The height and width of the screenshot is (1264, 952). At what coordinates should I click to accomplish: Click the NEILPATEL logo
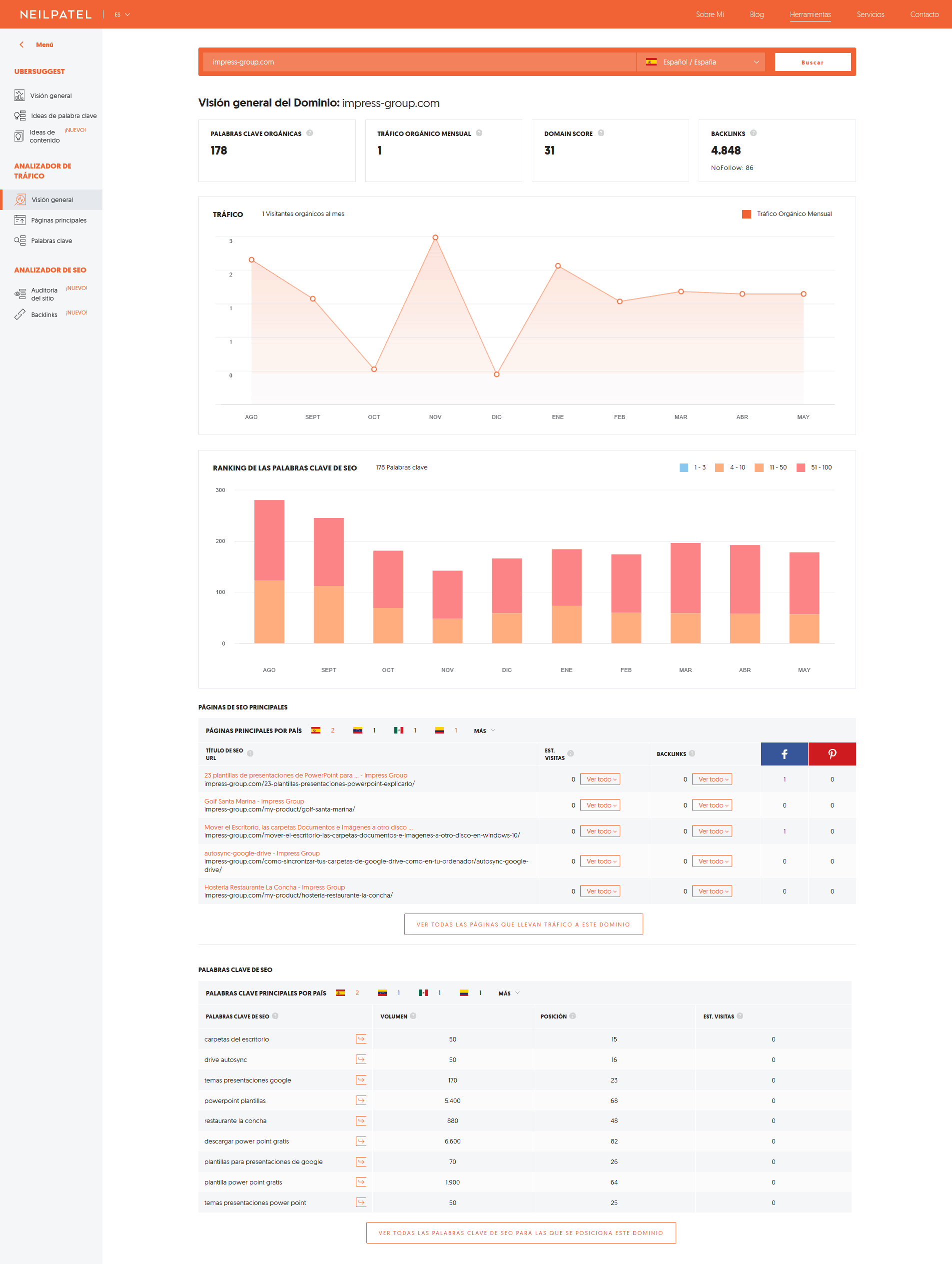55,14
